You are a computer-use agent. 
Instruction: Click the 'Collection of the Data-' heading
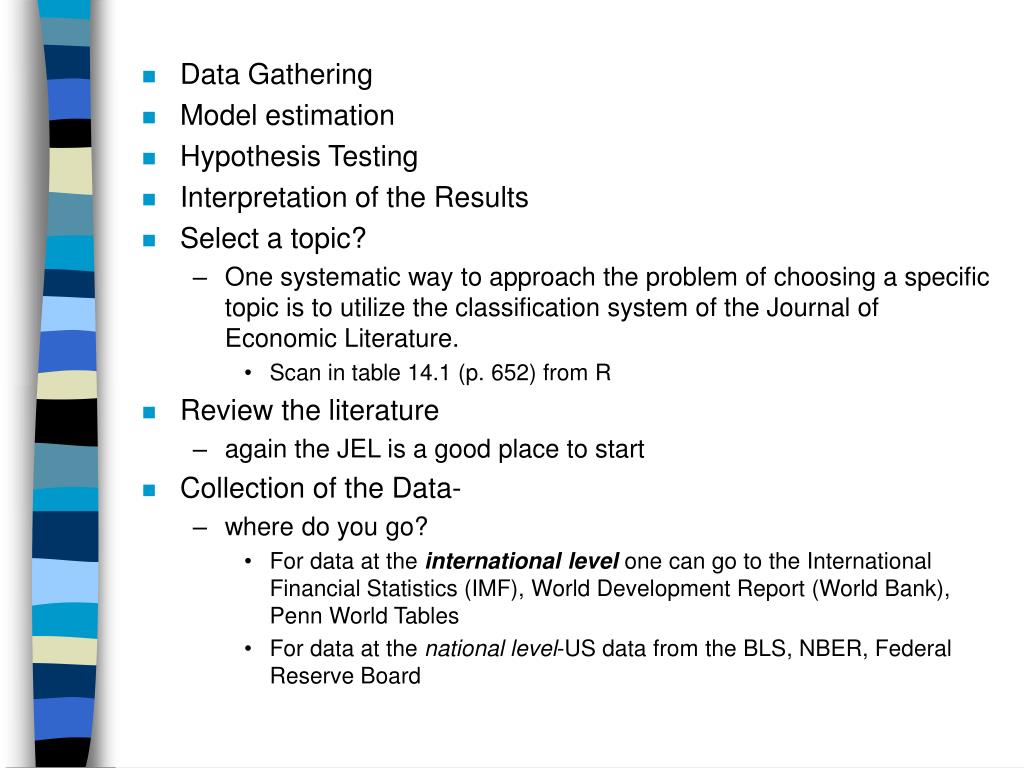pos(321,488)
